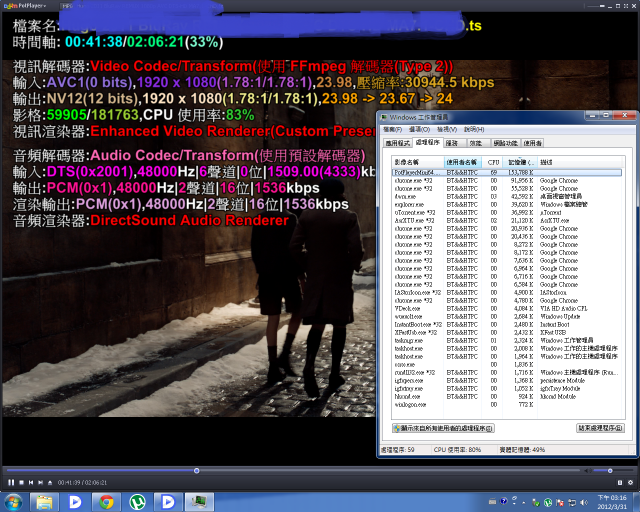Open the 檔案(F) menu in Task Manager
This screenshot has height=512, width=640.
[x=393, y=129]
